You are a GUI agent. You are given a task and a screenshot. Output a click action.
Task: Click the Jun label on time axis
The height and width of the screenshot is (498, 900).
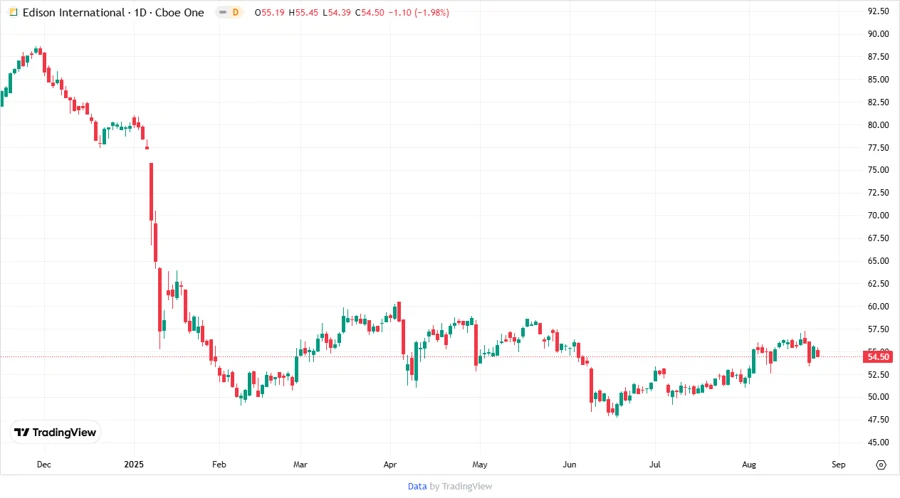click(569, 465)
